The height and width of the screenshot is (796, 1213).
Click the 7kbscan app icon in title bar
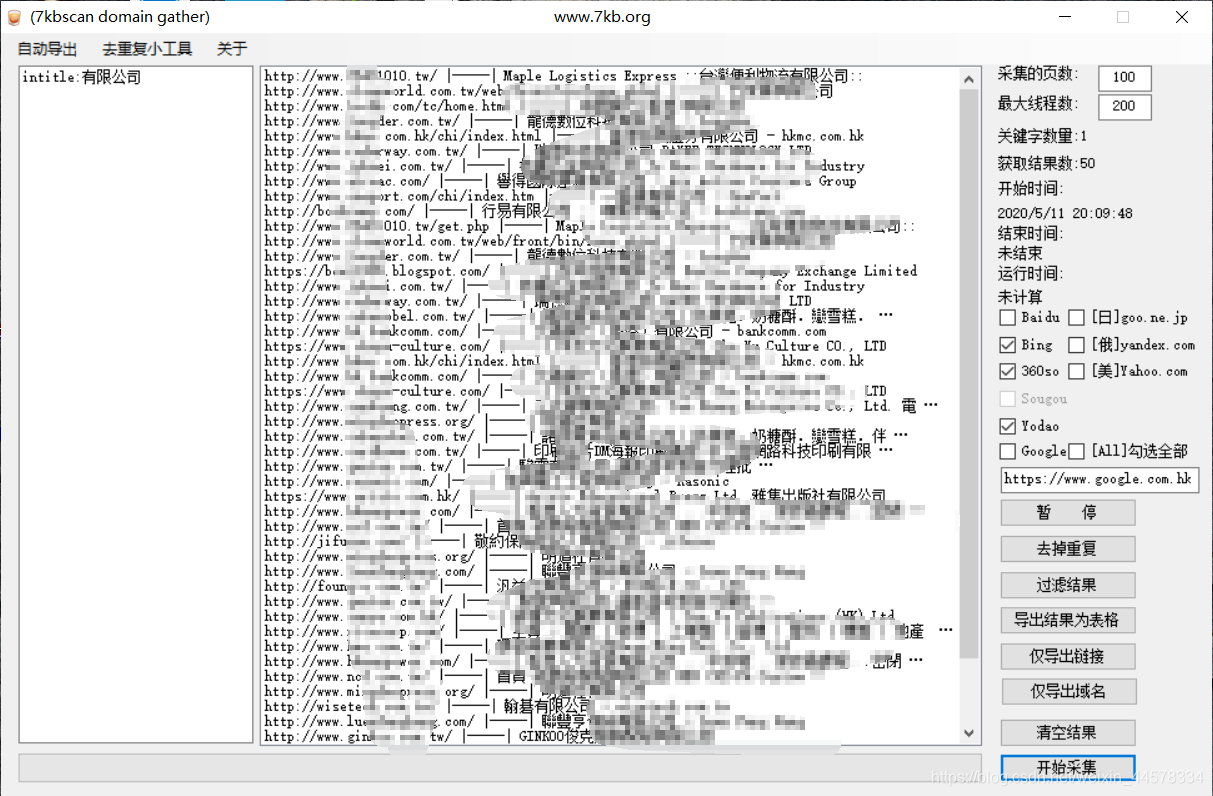(x=13, y=17)
